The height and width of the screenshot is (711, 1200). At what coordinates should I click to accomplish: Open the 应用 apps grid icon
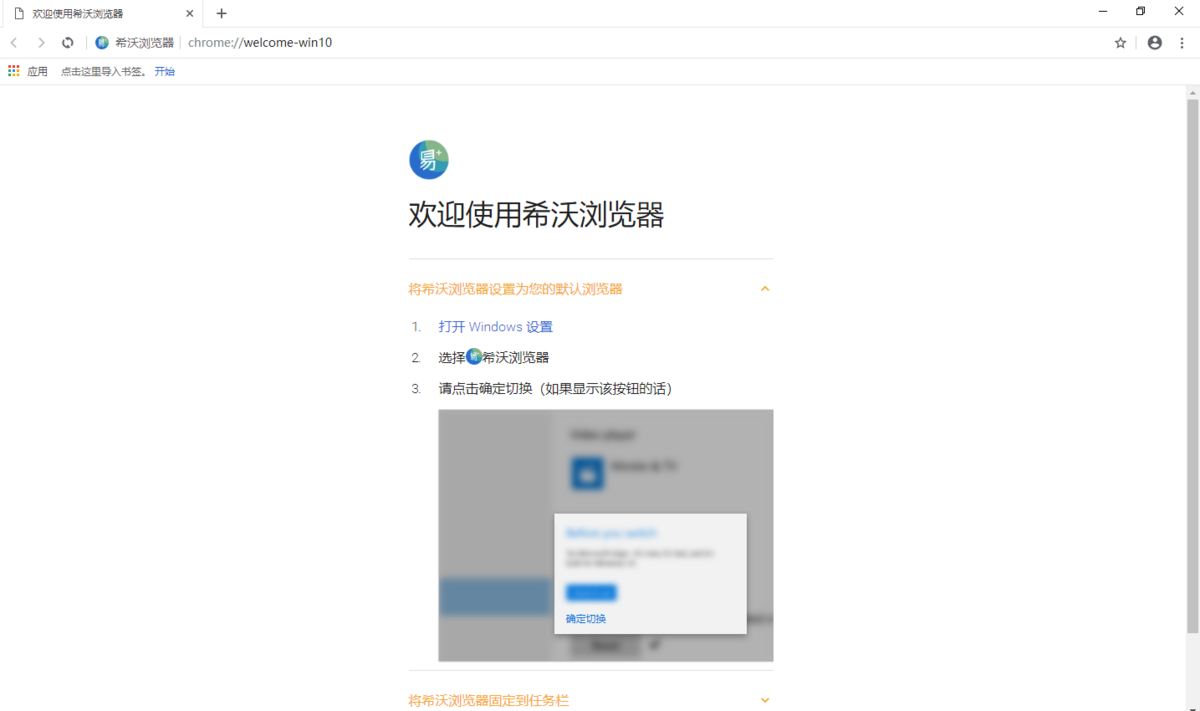click(x=14, y=70)
